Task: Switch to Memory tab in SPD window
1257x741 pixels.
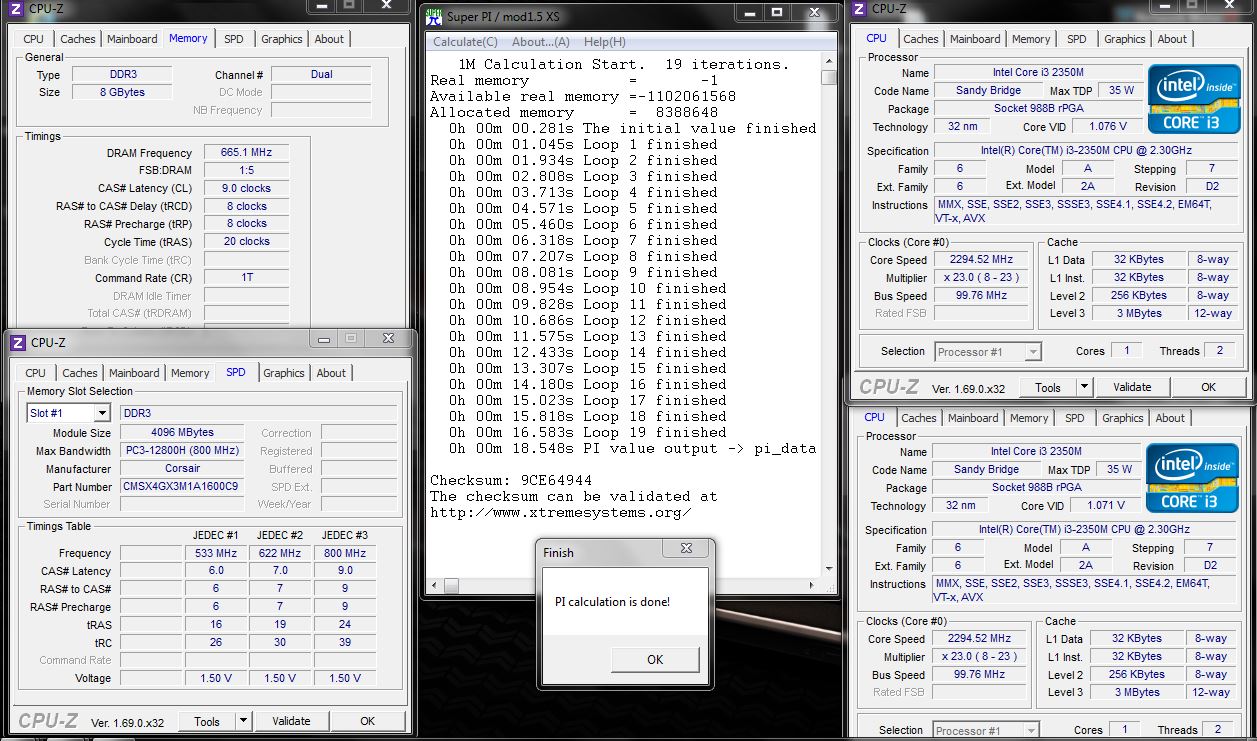Action: (190, 373)
